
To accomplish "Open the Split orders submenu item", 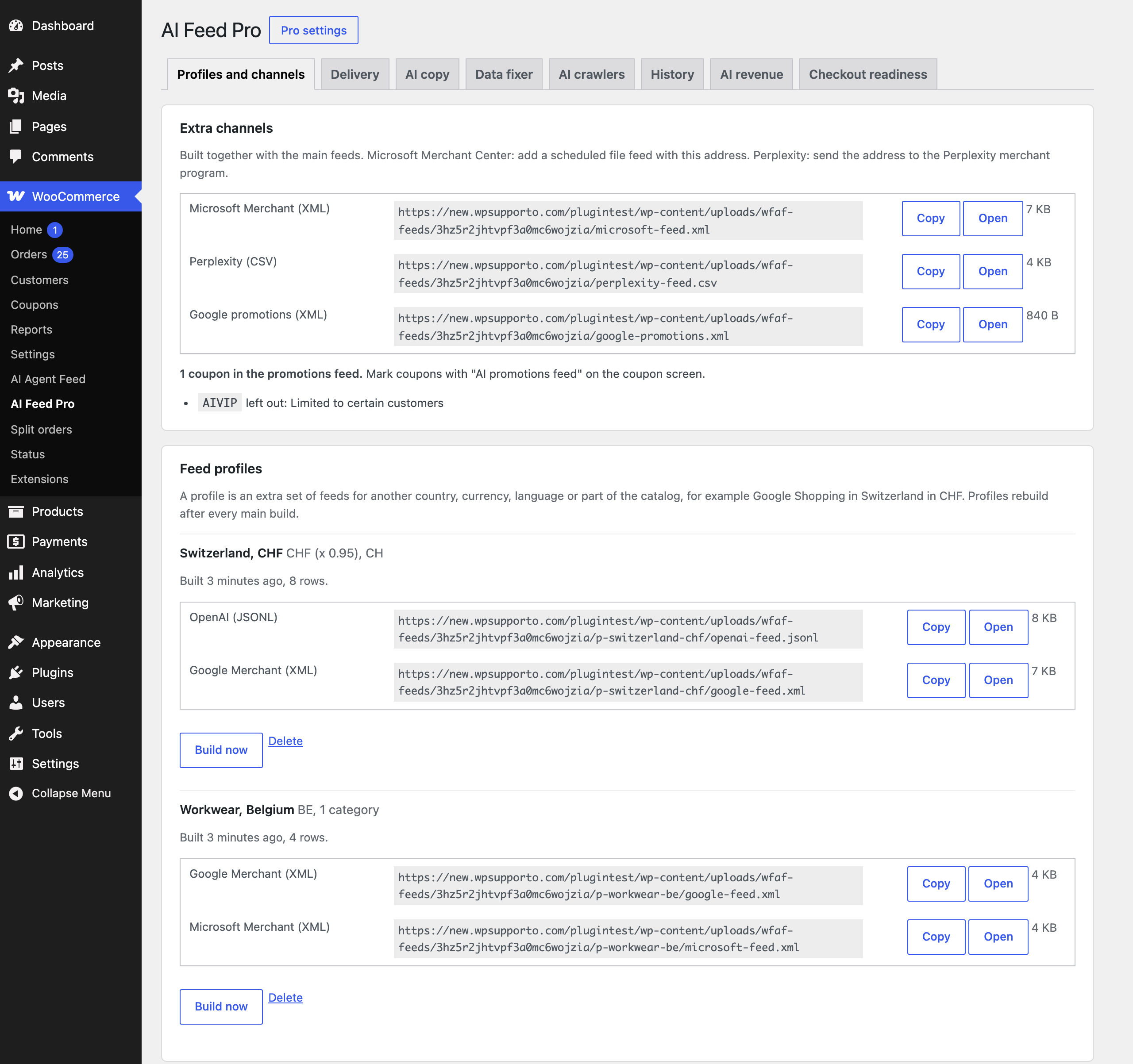I will point(41,430).
